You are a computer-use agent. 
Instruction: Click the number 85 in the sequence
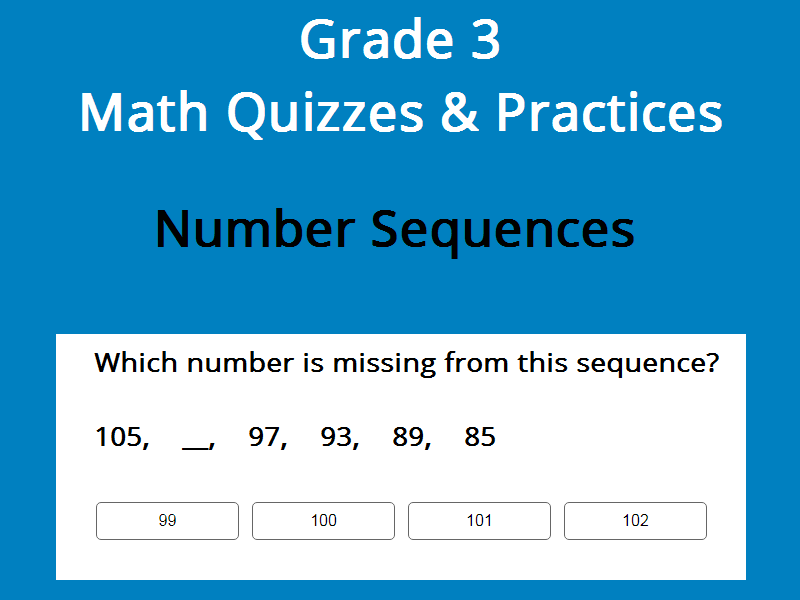[x=480, y=437]
